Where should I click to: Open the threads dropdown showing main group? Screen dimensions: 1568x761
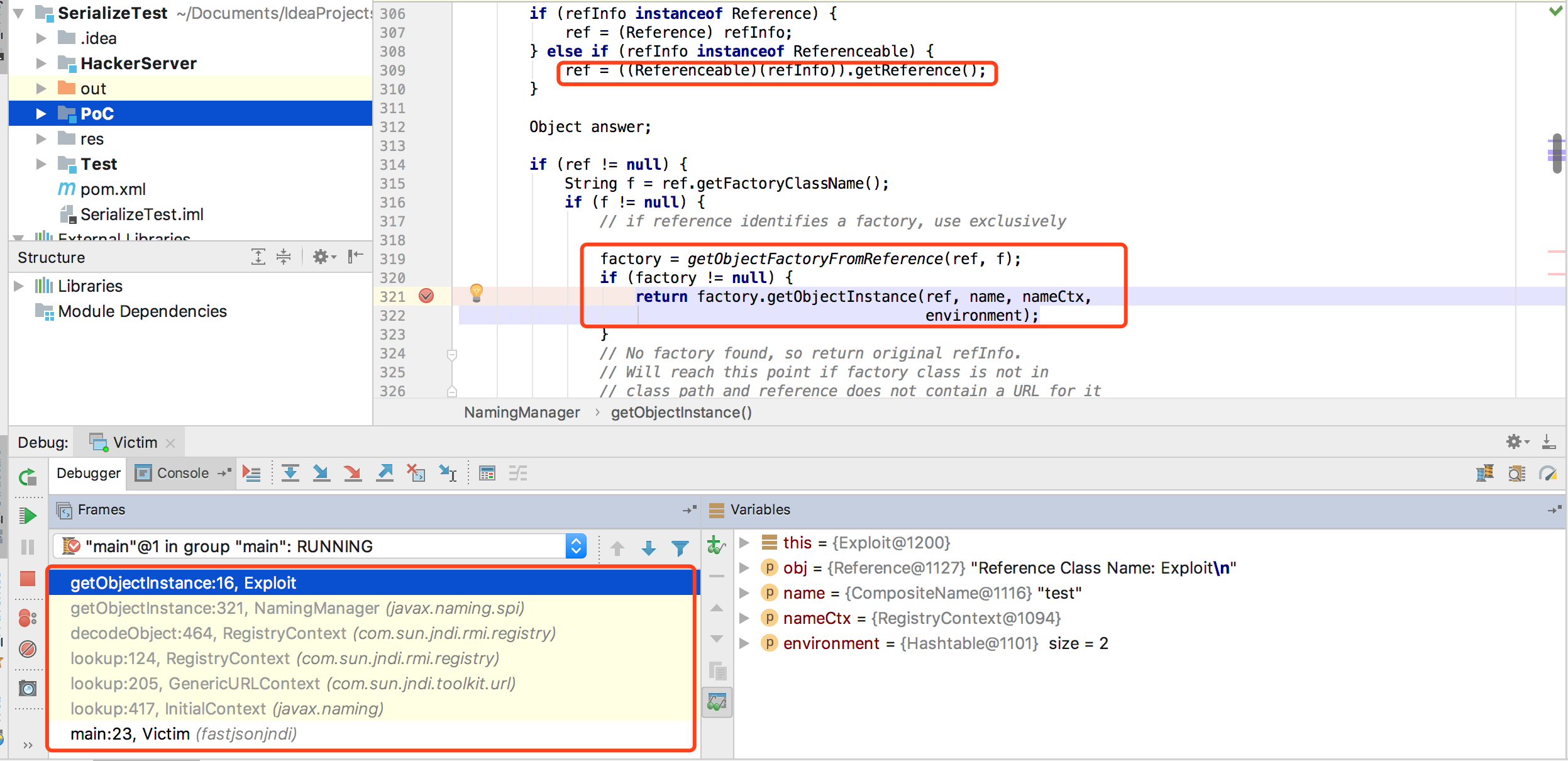click(x=575, y=546)
